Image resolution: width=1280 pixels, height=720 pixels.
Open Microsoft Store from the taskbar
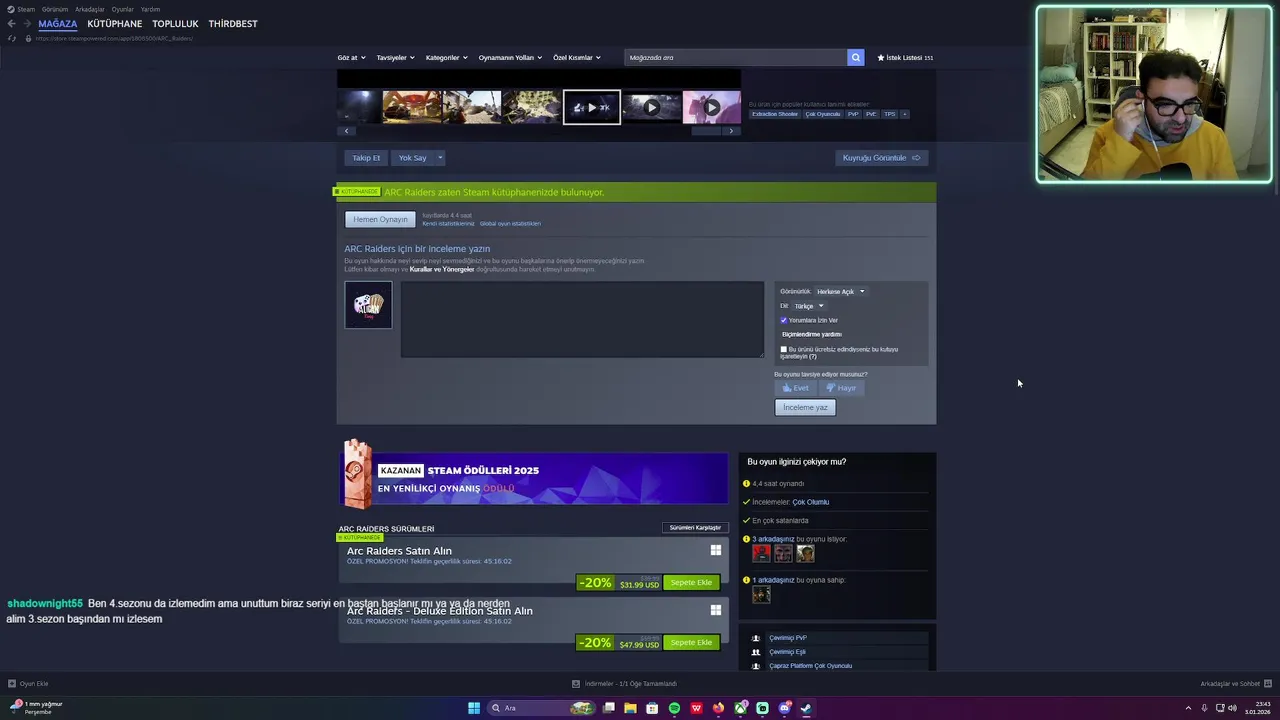point(652,708)
